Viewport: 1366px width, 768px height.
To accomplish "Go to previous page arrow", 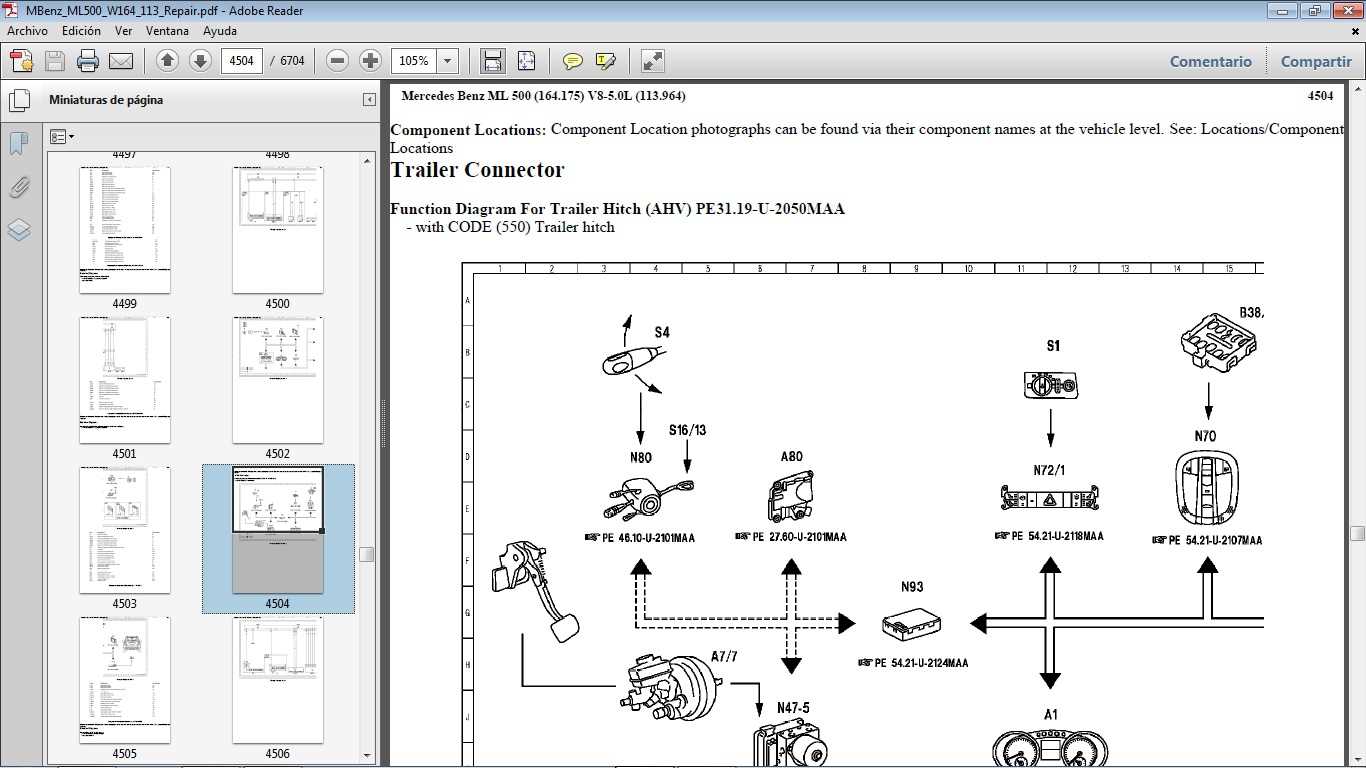I will pos(167,61).
